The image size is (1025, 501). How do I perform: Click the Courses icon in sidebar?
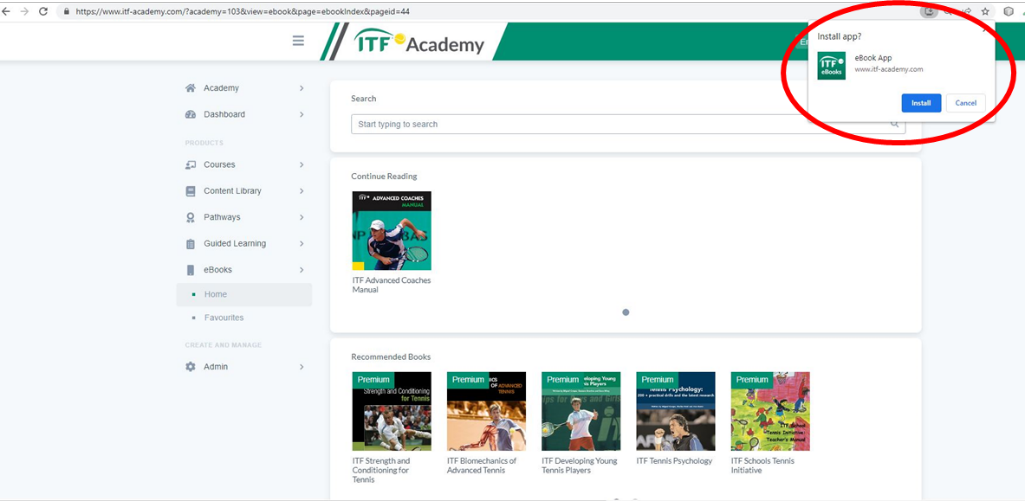click(x=190, y=165)
